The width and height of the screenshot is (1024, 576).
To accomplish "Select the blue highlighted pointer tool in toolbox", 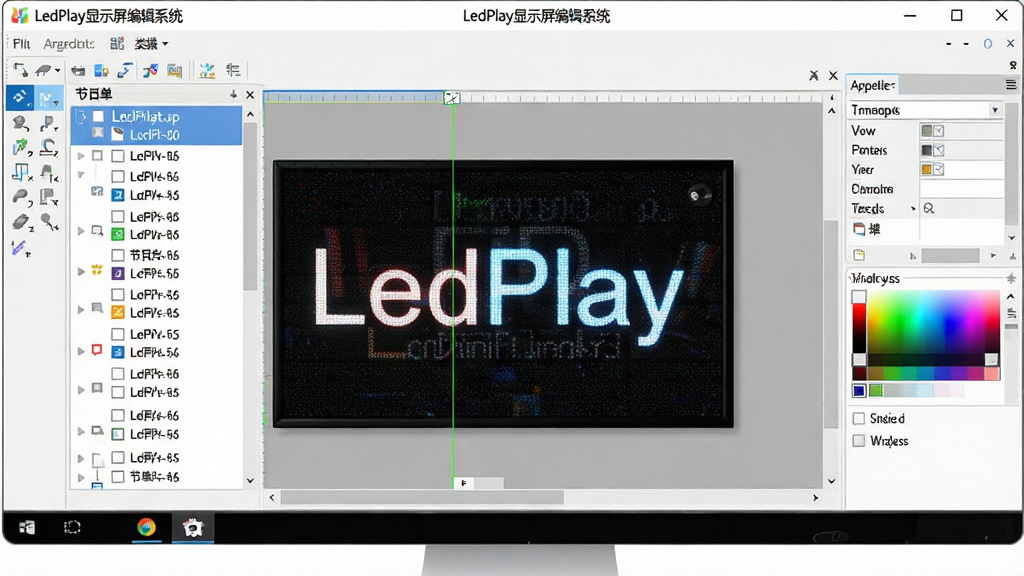I will [x=20, y=98].
